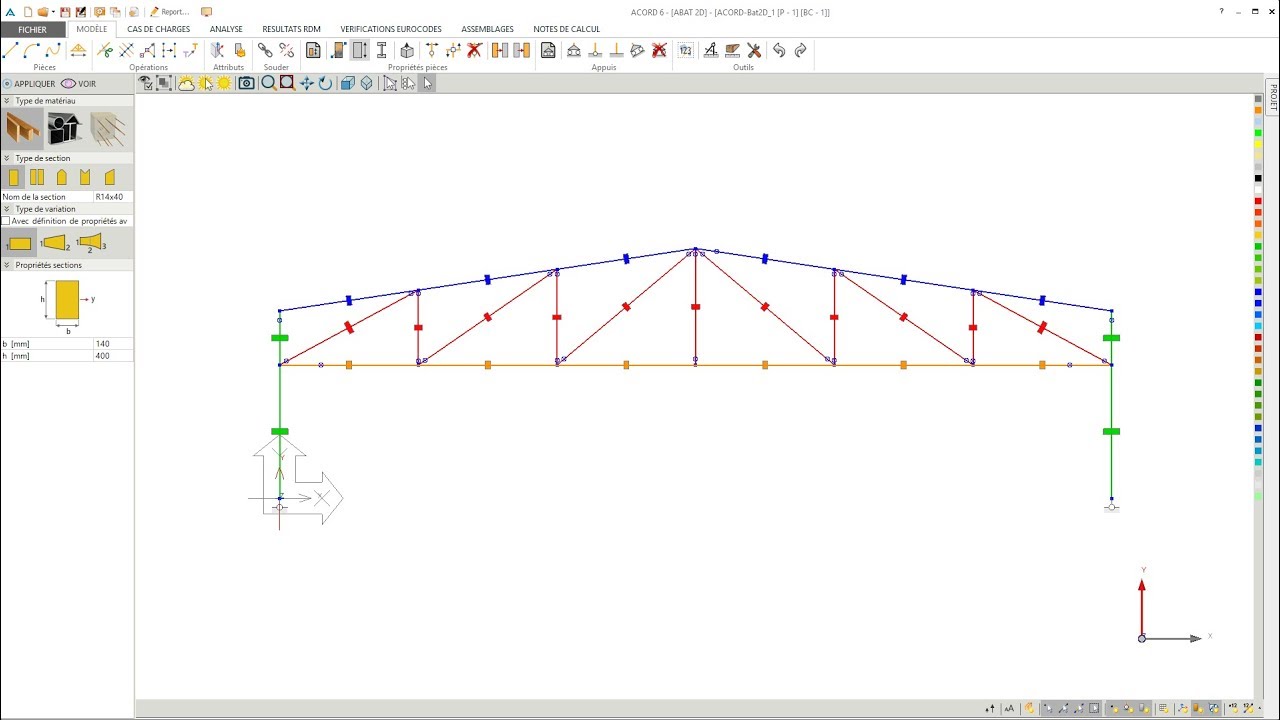Image resolution: width=1280 pixels, height=720 pixels.
Task: Collapse the 'Type de section' section
Action: 7,158
